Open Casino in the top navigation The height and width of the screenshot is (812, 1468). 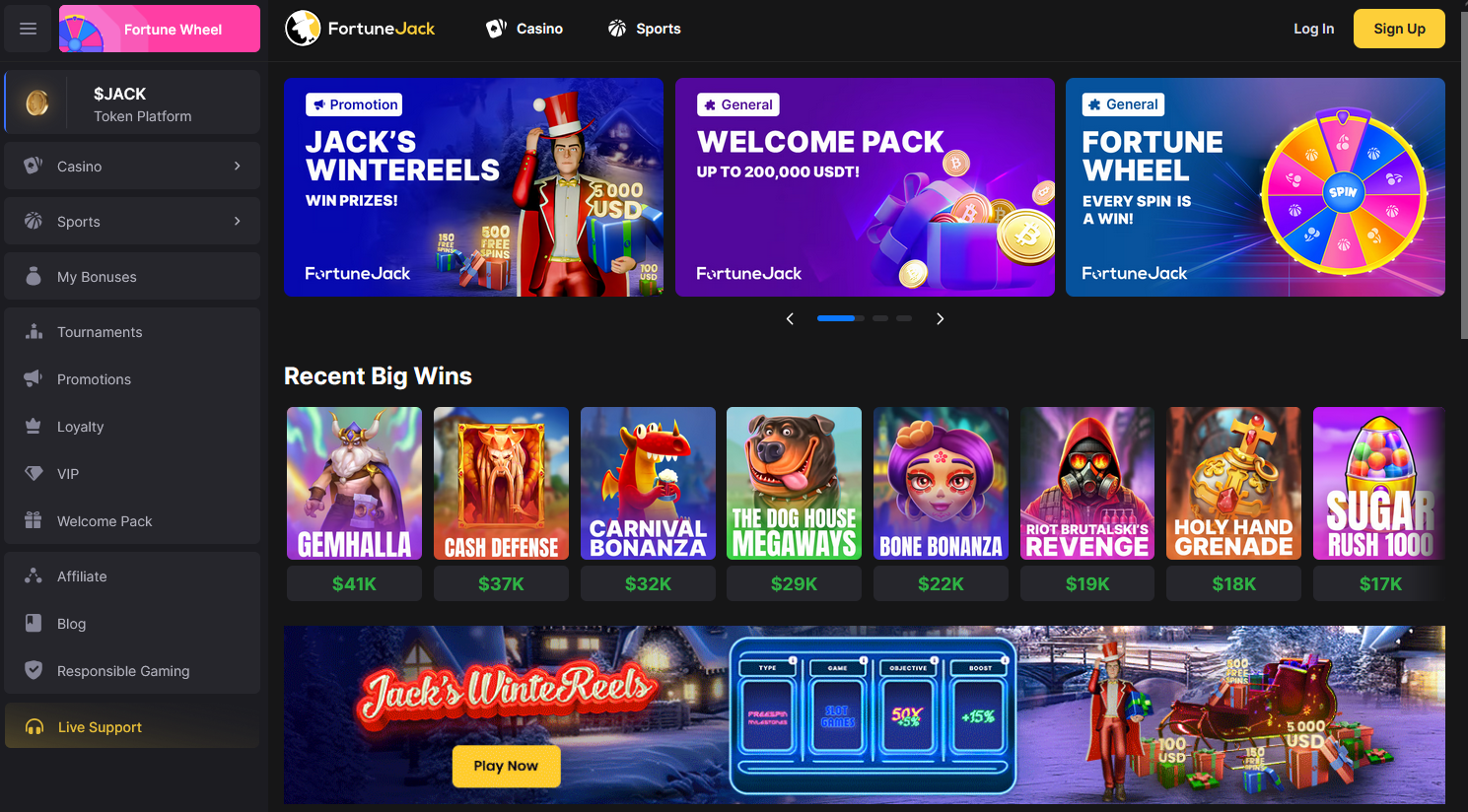pos(524,29)
